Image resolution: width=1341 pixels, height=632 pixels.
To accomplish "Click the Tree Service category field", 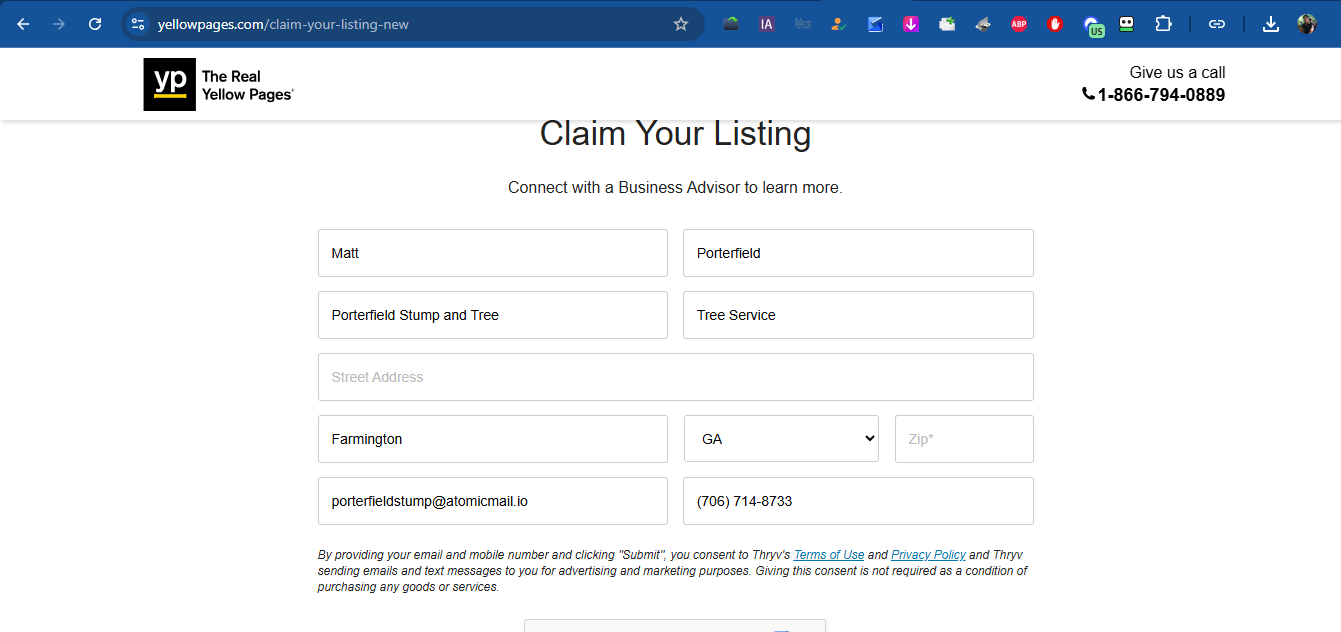I will (858, 315).
